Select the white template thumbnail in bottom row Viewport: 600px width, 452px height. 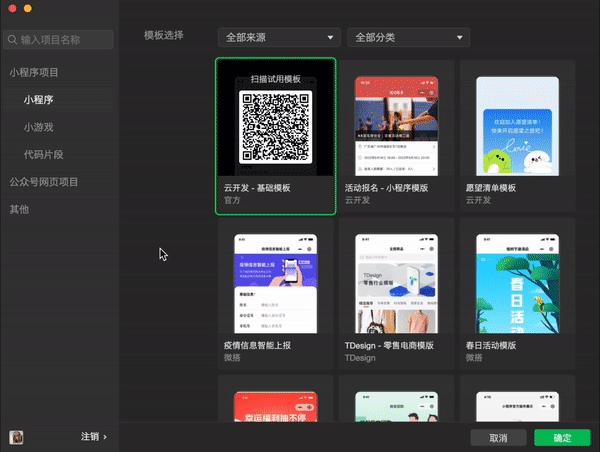click(x=517, y=406)
